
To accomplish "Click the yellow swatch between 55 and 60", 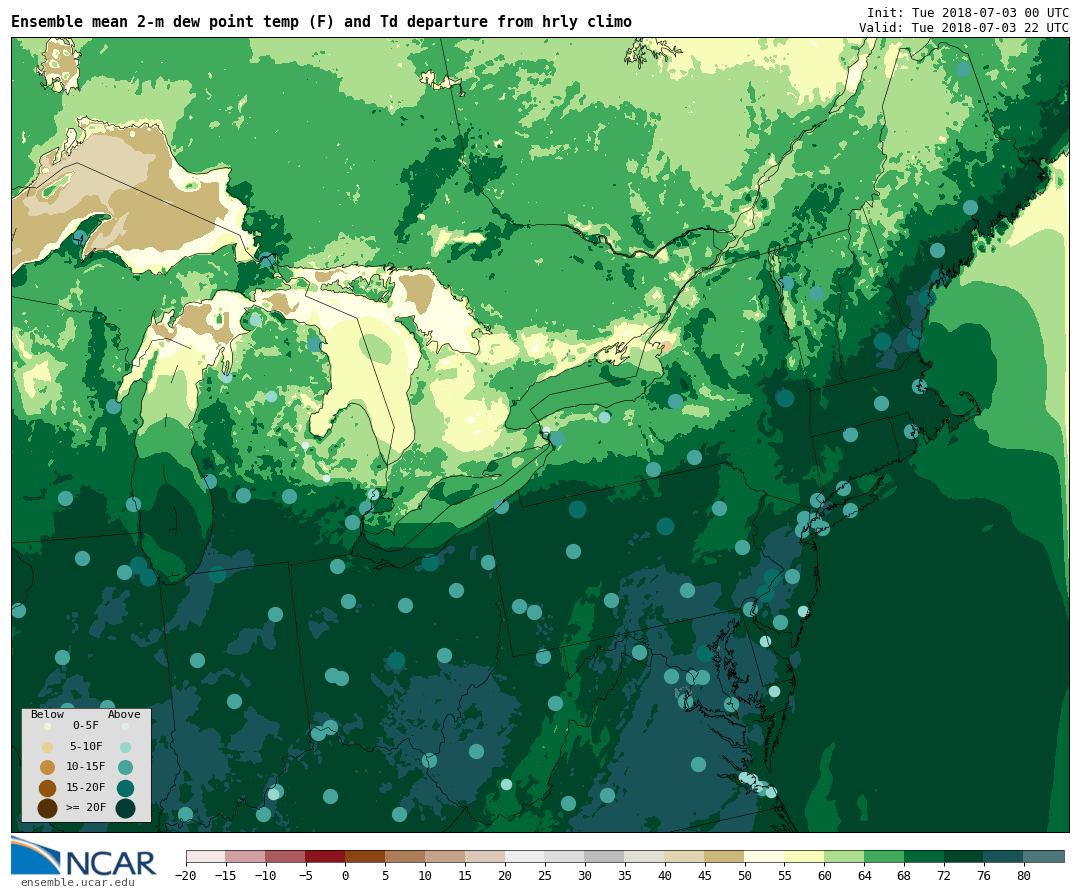I will coord(805,856).
